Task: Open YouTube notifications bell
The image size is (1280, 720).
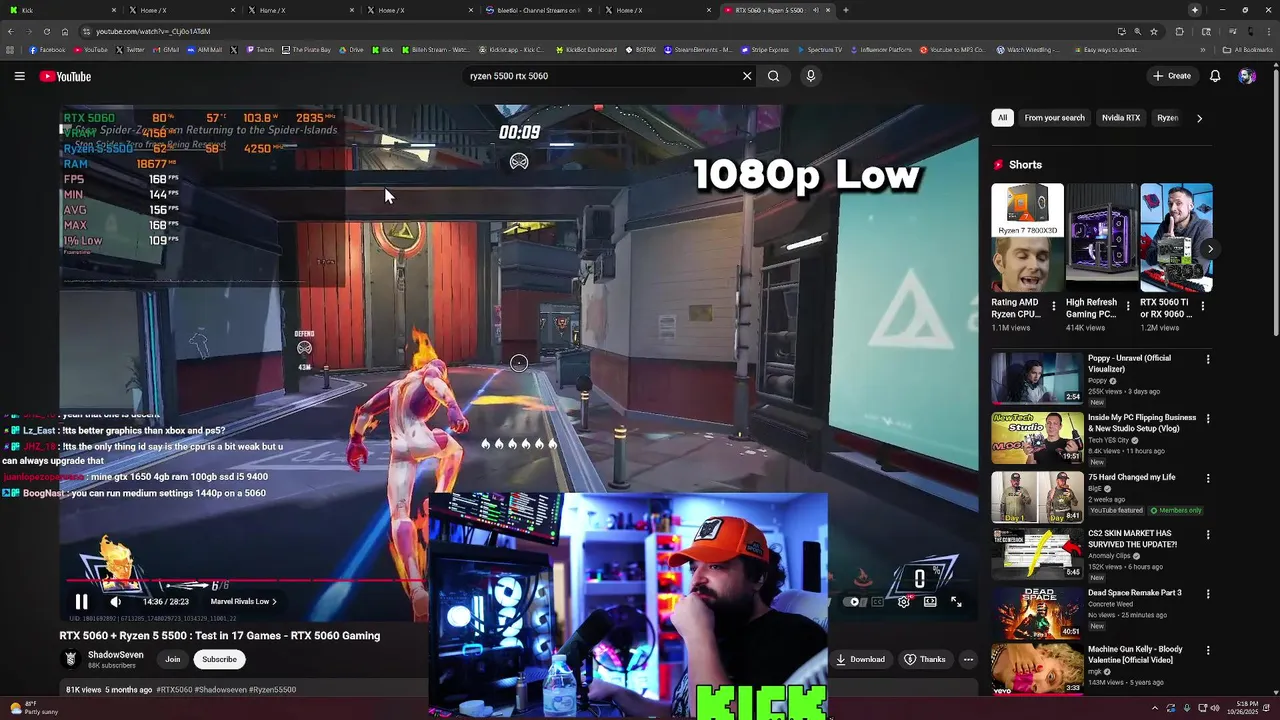Action: 1215,76
